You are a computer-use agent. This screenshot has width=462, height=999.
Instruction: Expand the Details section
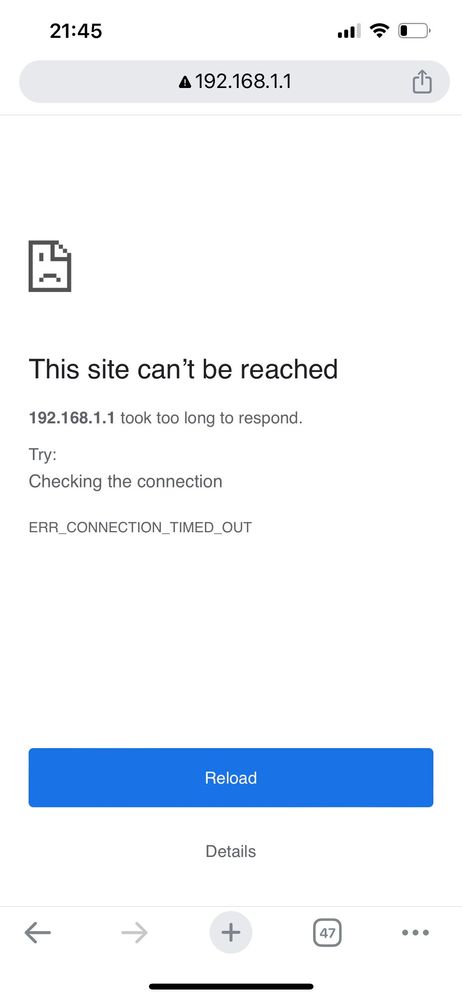(x=231, y=851)
